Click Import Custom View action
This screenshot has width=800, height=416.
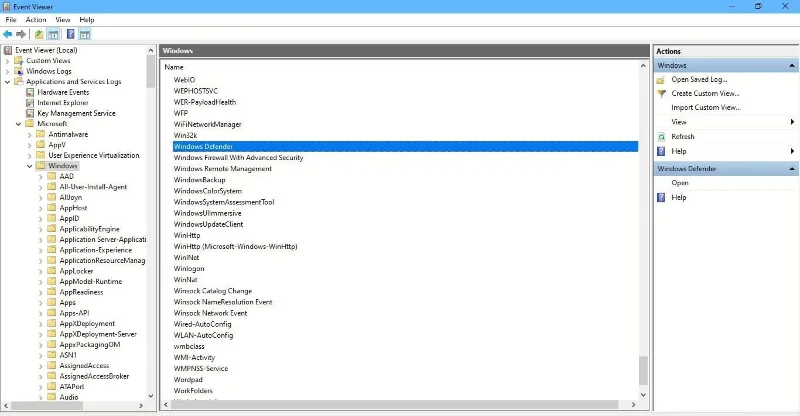pos(706,108)
